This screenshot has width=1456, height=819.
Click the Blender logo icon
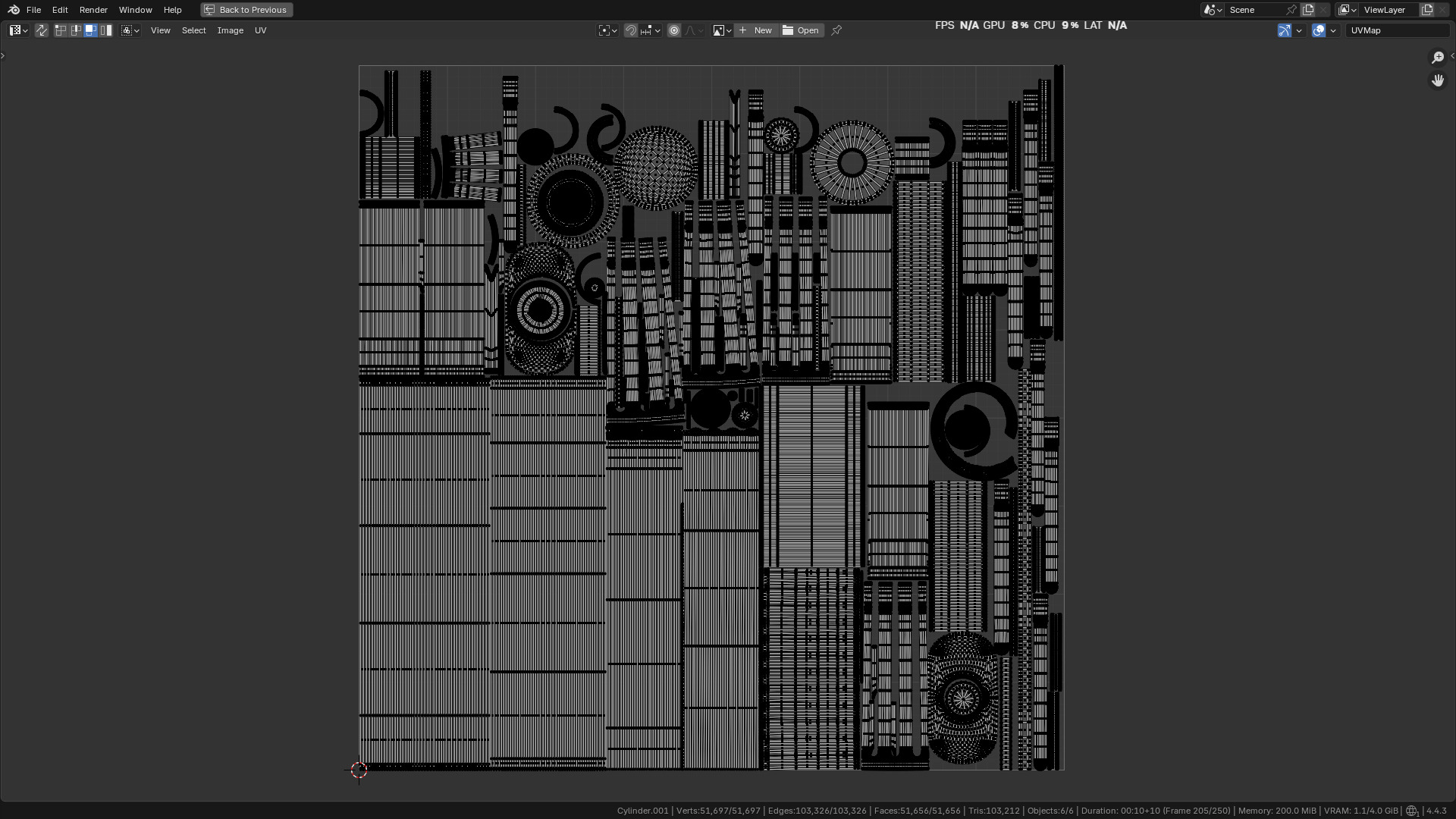click(14, 10)
